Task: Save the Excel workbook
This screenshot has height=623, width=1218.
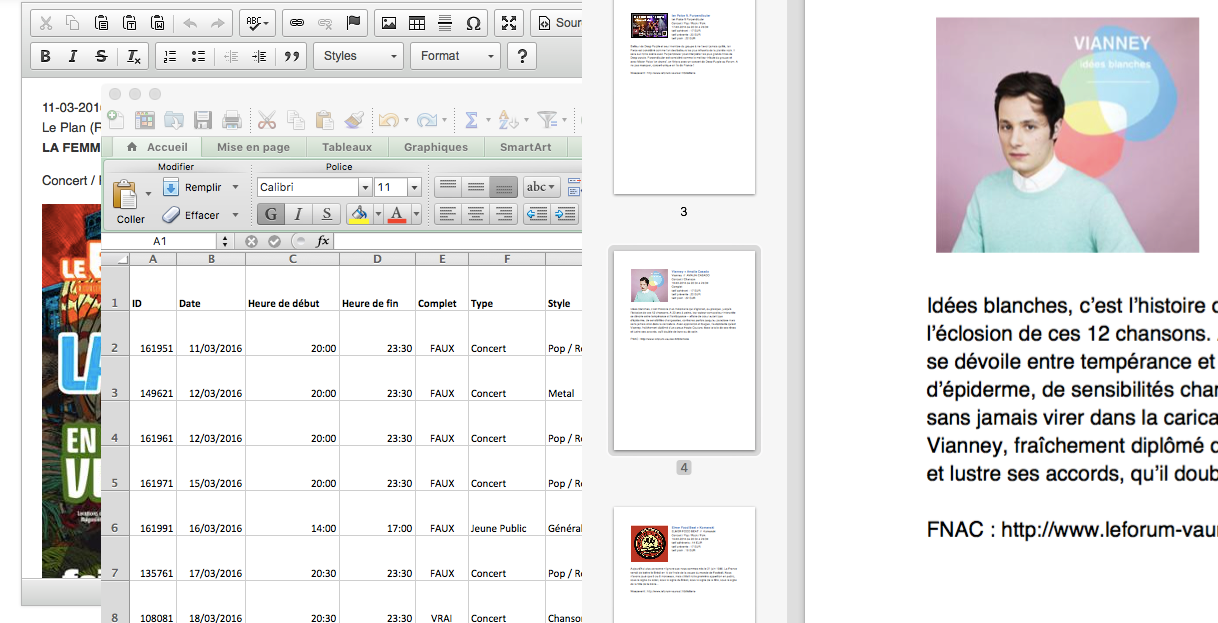Action: tap(203, 120)
